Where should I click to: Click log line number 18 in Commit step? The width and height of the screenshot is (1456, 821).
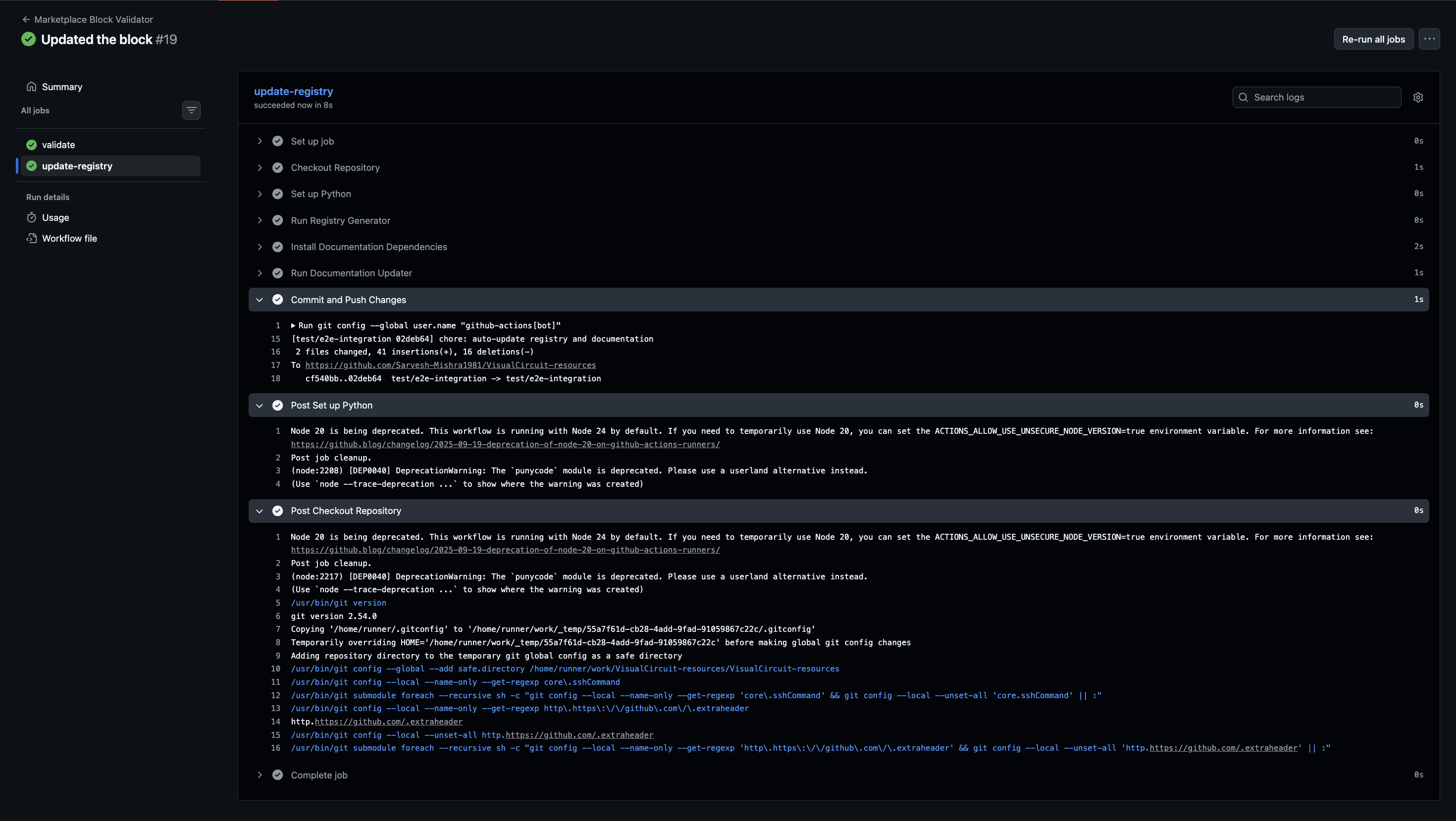[x=275, y=379]
